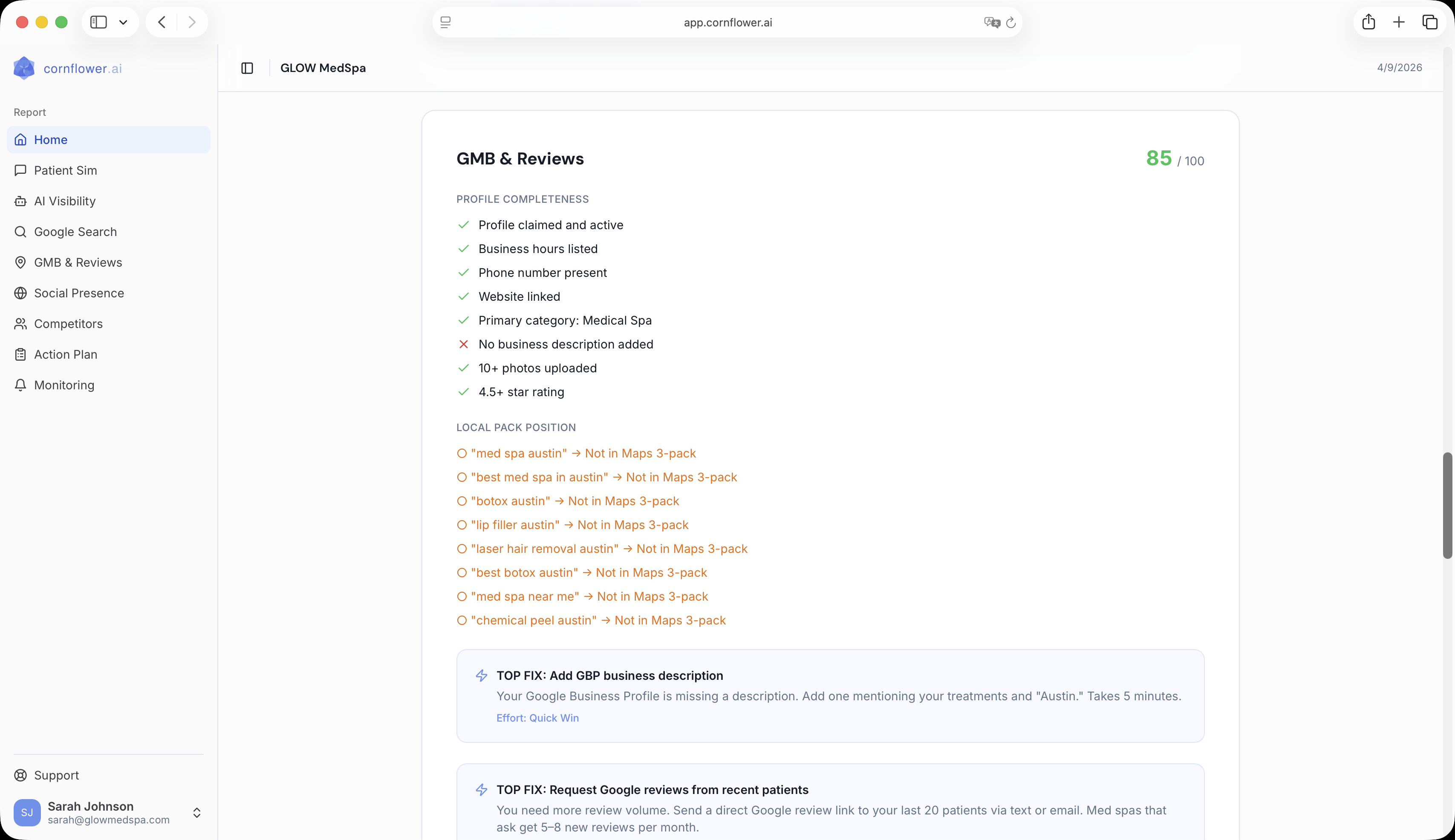The width and height of the screenshot is (1455, 840).
Task: Open Safari's share icon
Action: coord(1369,22)
